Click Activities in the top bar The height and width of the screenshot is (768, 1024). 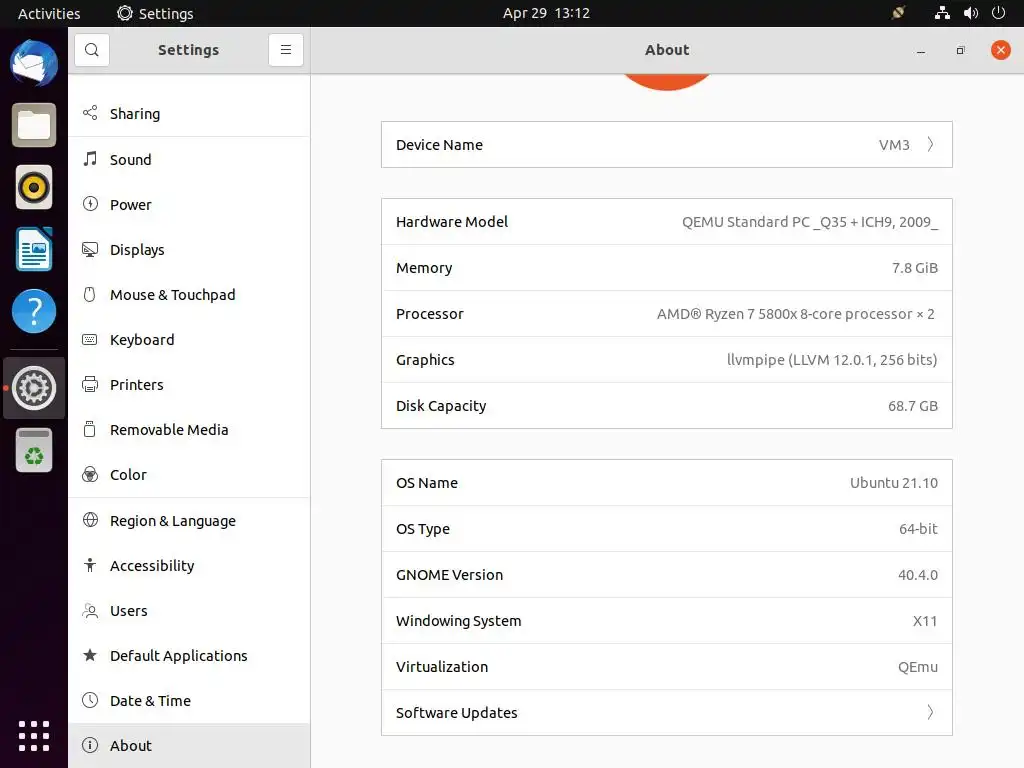[49, 13]
